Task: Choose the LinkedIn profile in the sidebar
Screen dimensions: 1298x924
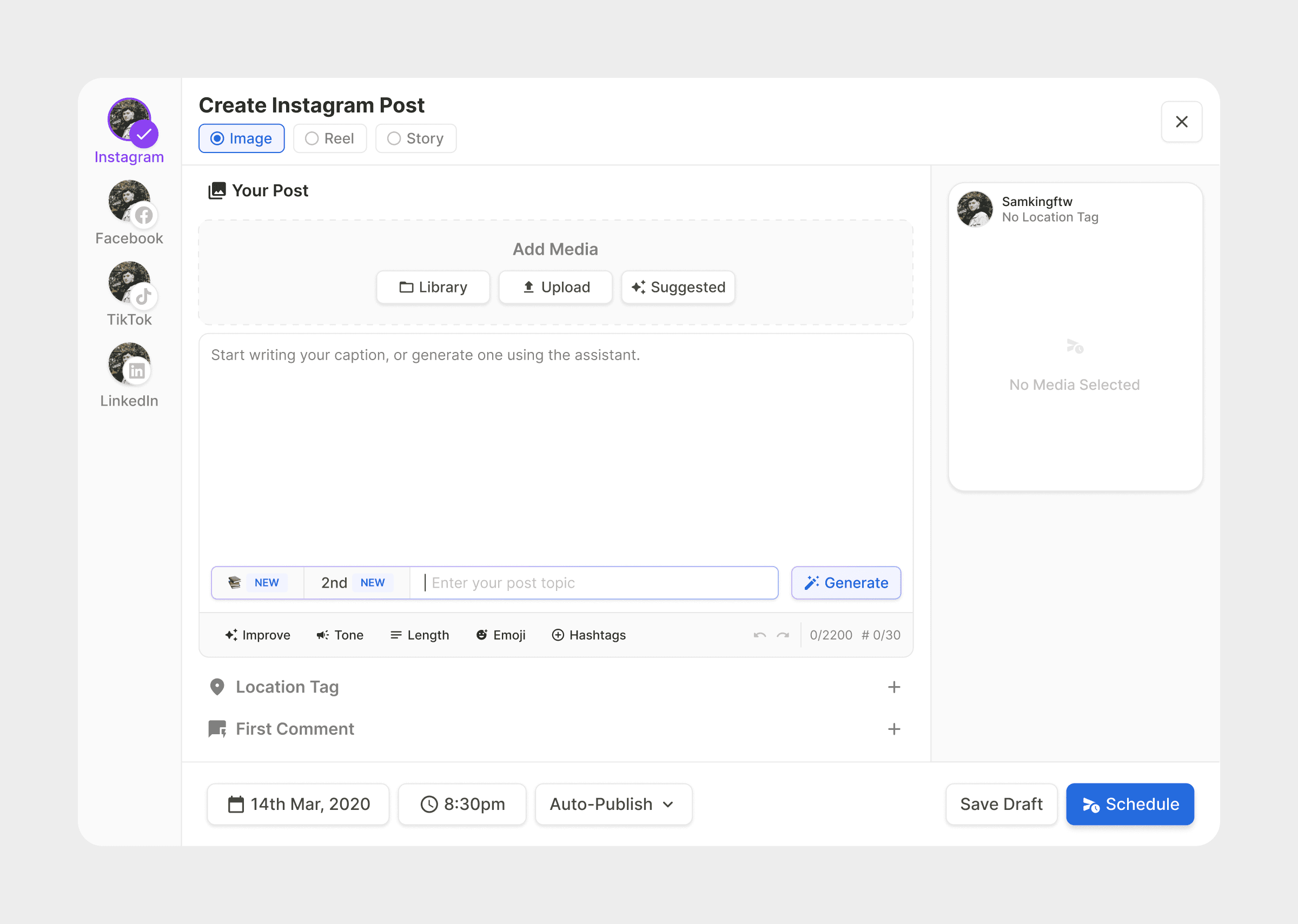Action: (130, 365)
